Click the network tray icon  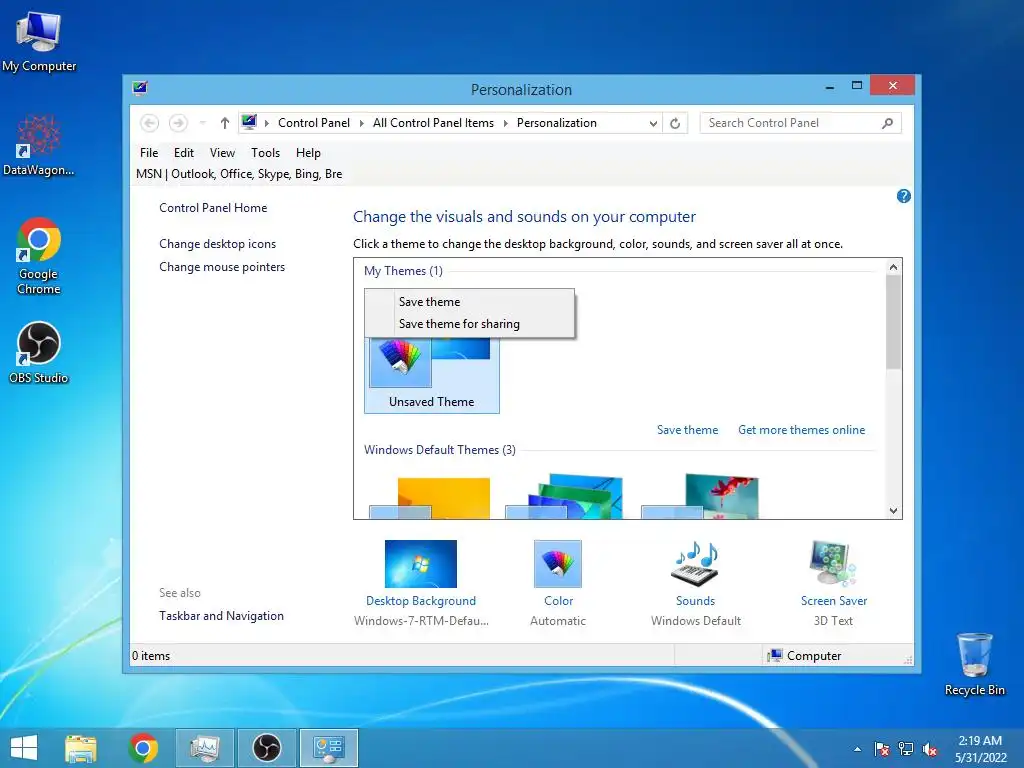click(906, 749)
